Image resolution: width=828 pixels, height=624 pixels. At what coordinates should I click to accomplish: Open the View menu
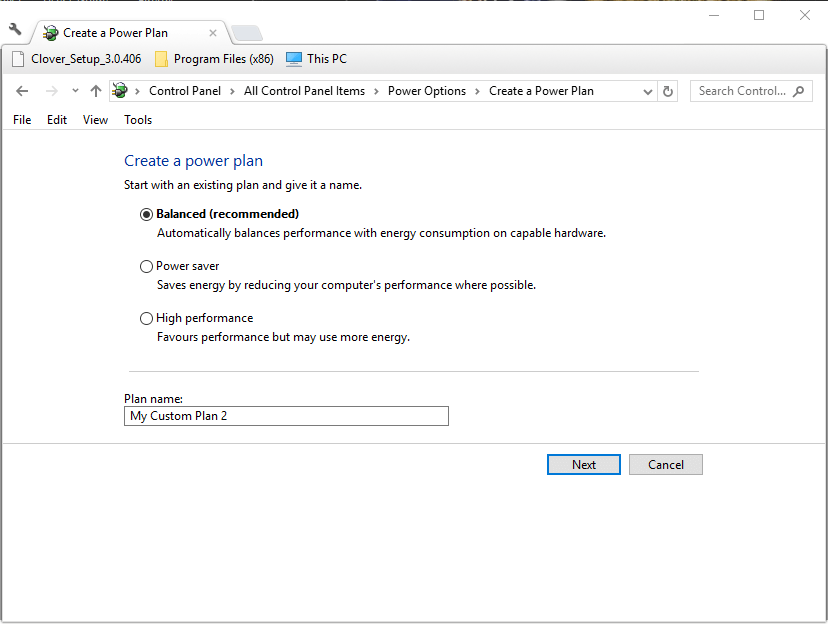tap(96, 120)
